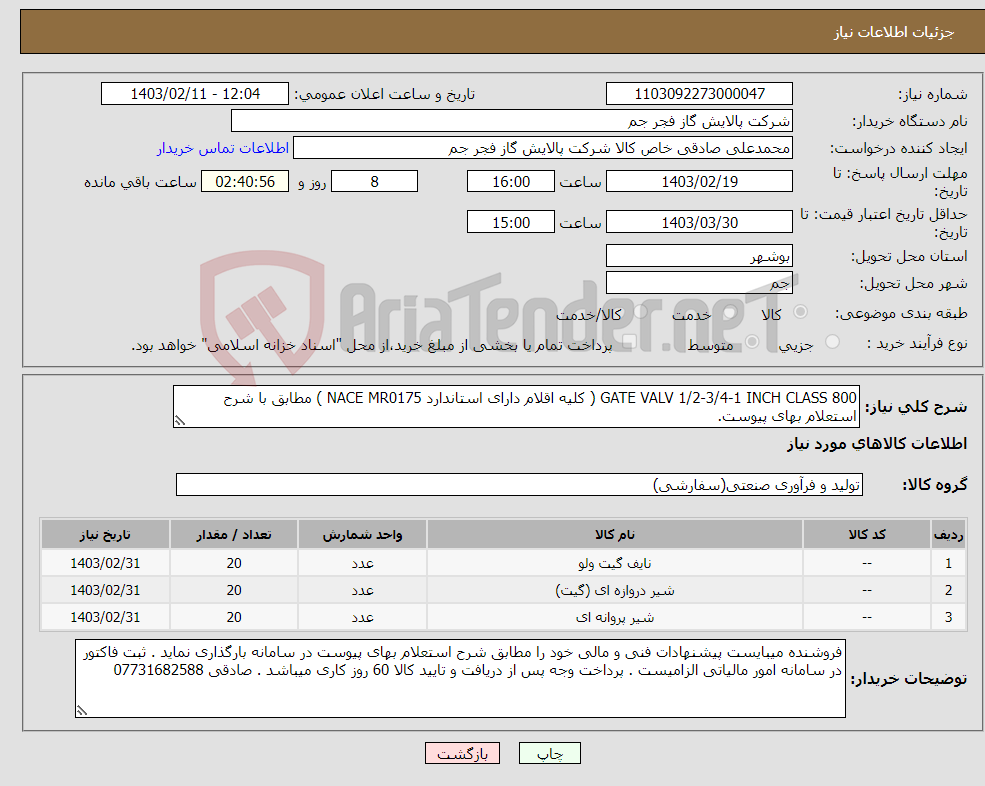This screenshot has height=786, width=985.
Task: Click quantity 20 in row 1
Action: click(234, 564)
